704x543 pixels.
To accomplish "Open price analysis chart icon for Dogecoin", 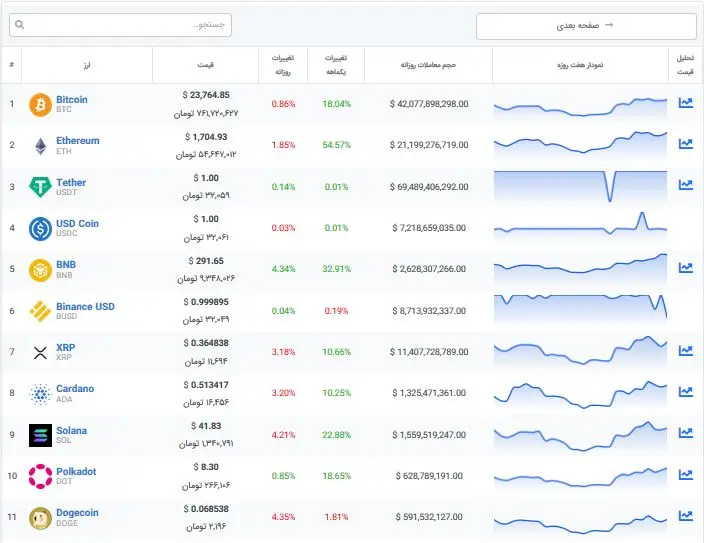I will tap(686, 515).
